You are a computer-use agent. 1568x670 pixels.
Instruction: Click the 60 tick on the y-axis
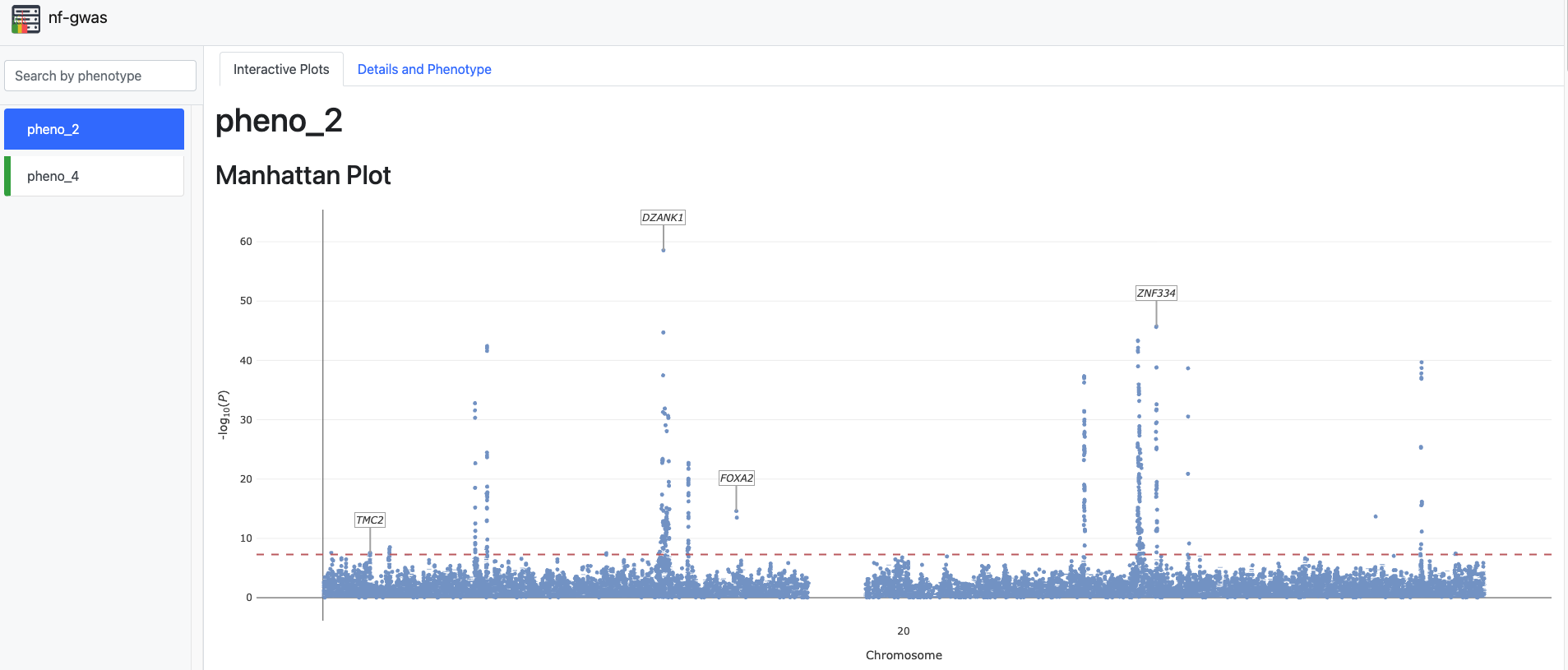pyautogui.click(x=246, y=242)
